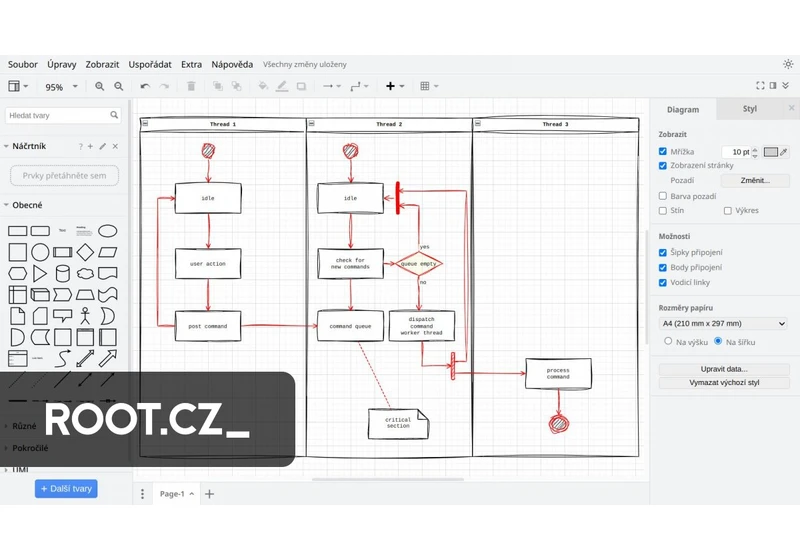Click the fullscreen icon
800x560 pixels.
point(760,86)
